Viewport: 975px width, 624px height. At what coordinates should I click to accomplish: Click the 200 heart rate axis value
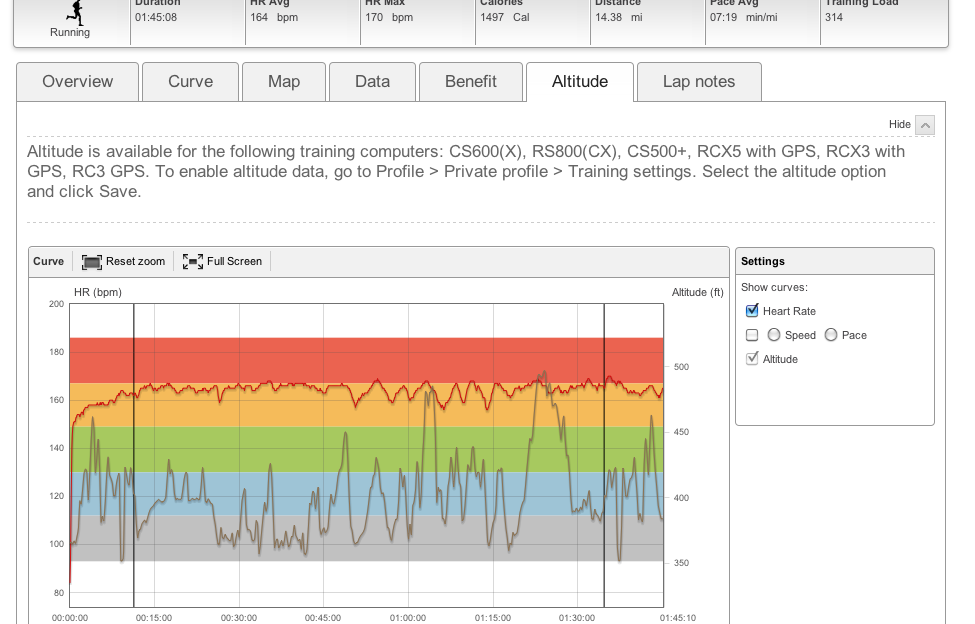(x=57, y=304)
